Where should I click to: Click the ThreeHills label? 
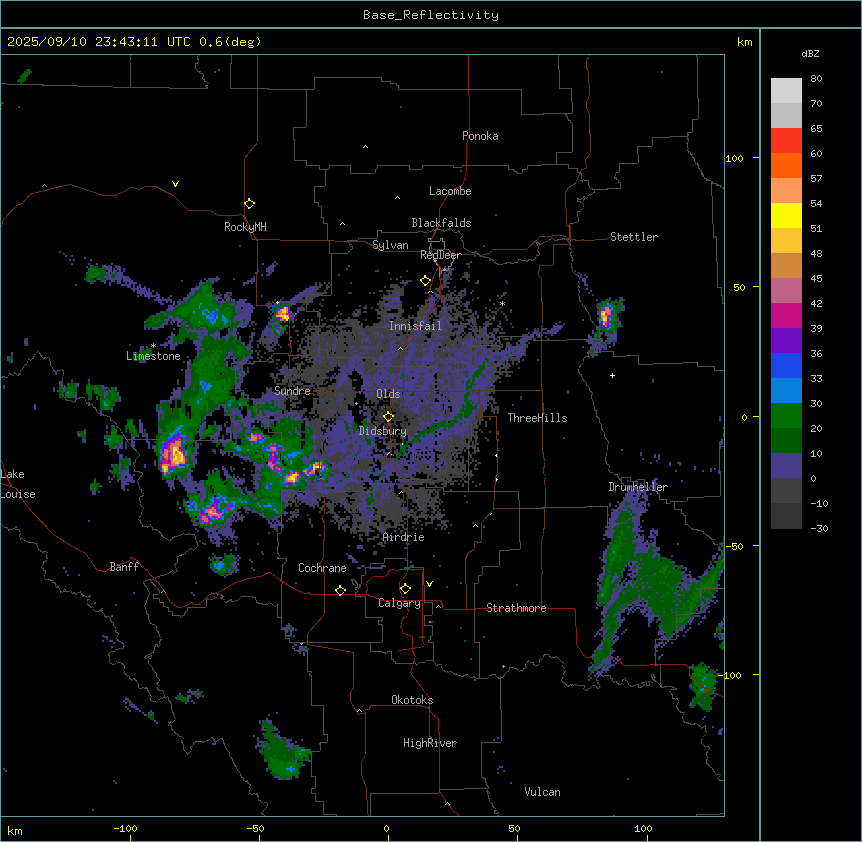537,418
